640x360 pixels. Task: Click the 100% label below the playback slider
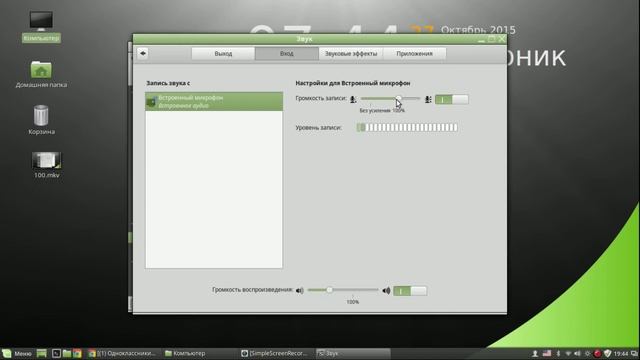353,302
